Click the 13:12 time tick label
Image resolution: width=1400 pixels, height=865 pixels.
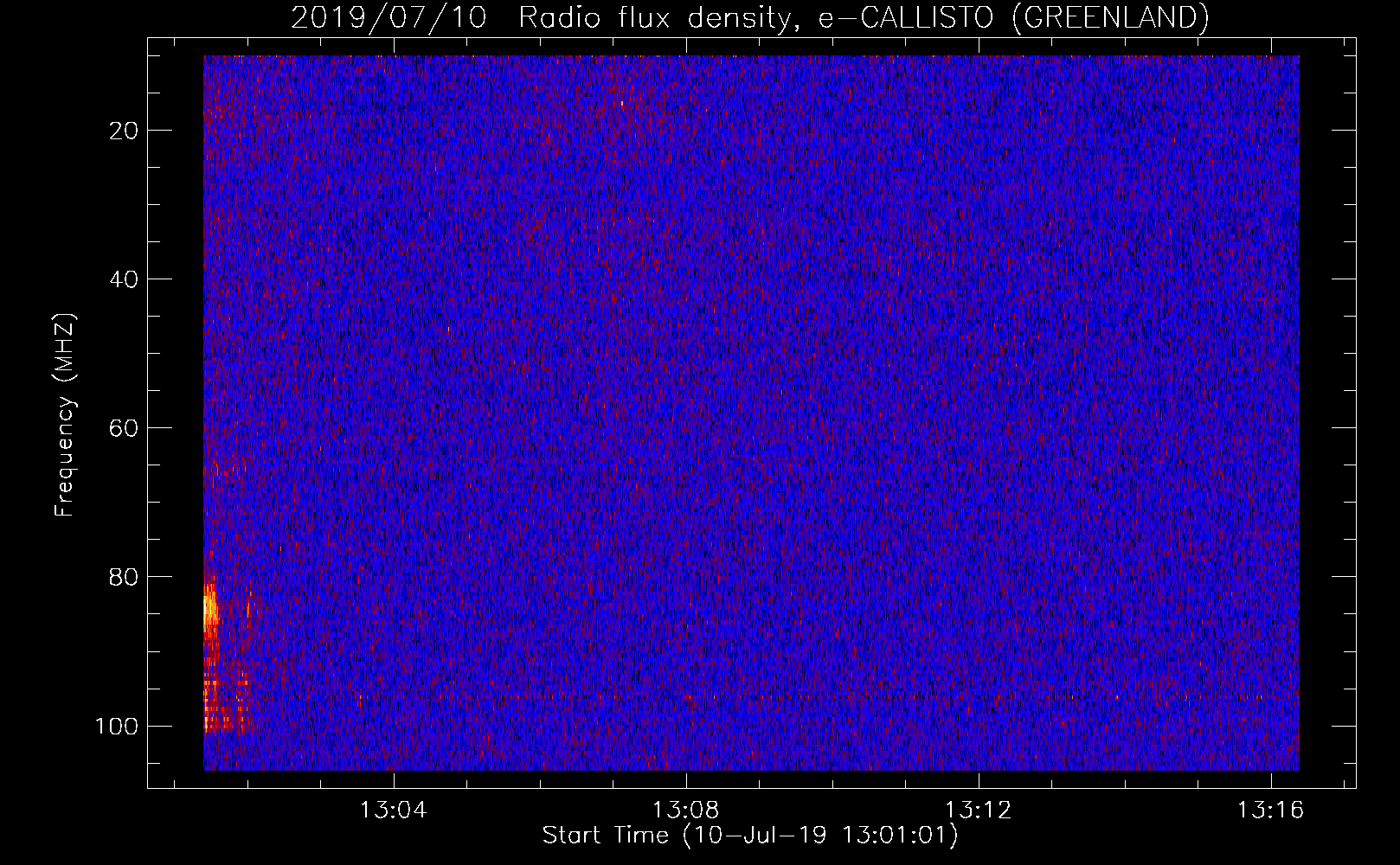pos(979,811)
